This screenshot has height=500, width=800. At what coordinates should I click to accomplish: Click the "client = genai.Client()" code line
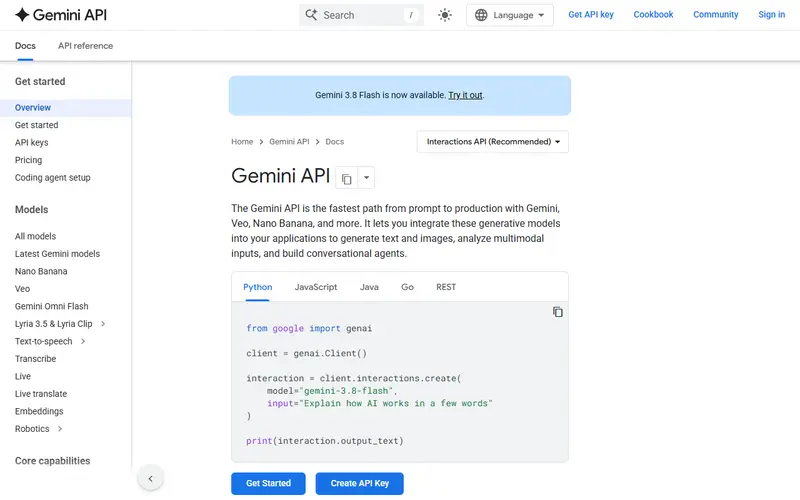[306, 354]
